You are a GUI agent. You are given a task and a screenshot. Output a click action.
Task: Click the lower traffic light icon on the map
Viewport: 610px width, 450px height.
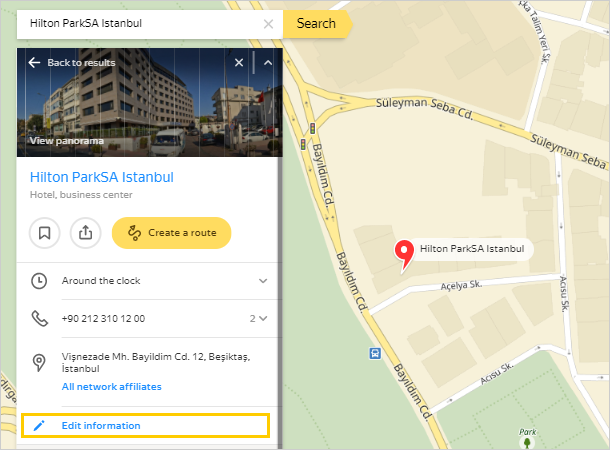tap(303, 144)
